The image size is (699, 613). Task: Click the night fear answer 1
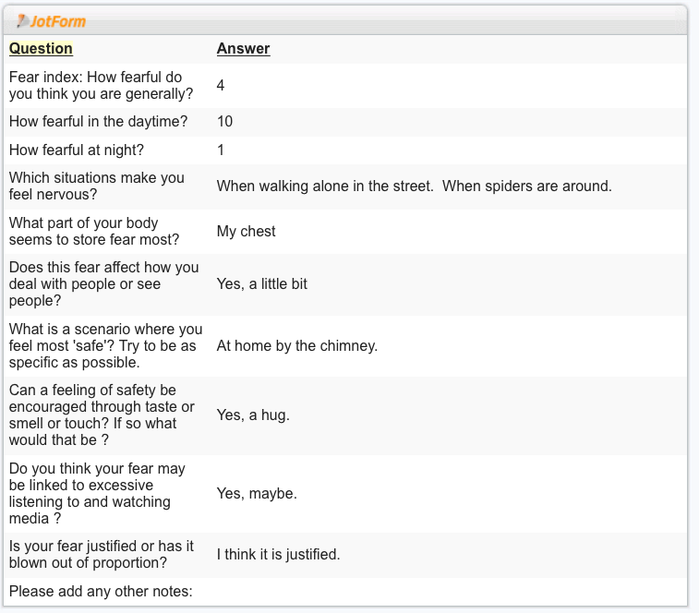point(220,150)
